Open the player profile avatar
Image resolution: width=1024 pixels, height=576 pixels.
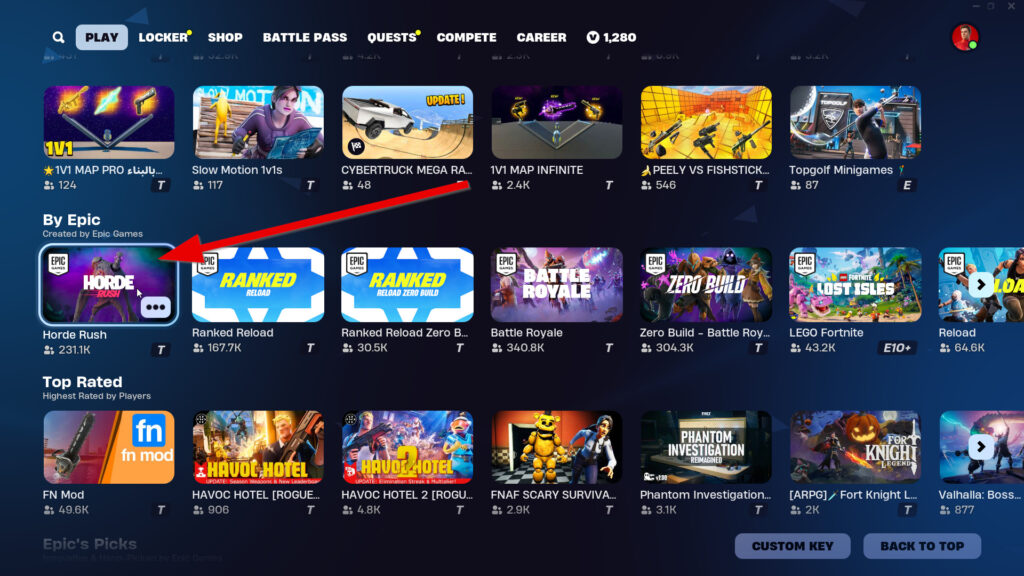pyautogui.click(x=965, y=37)
